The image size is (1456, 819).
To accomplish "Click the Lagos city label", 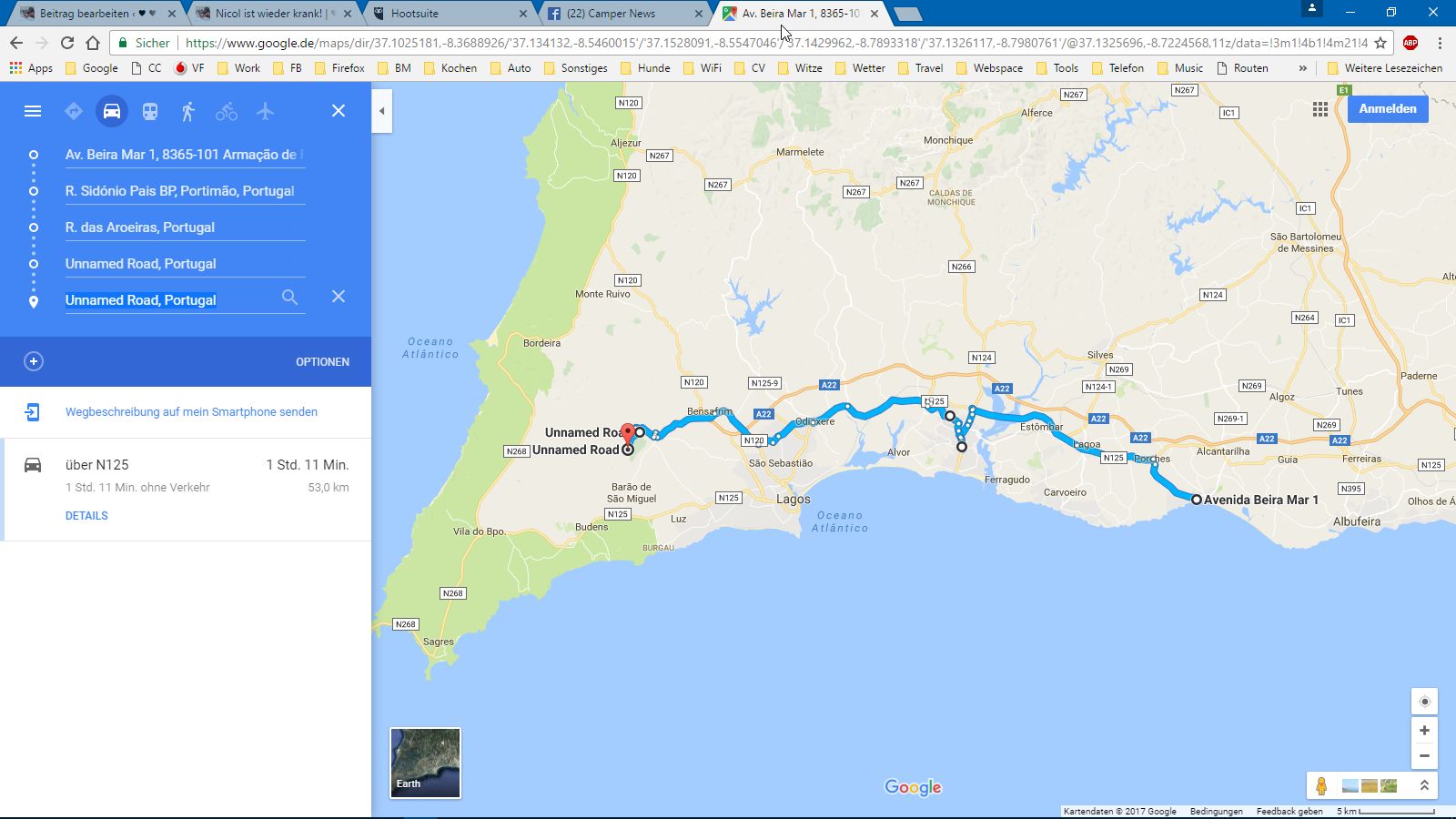I will pyautogui.click(x=793, y=500).
